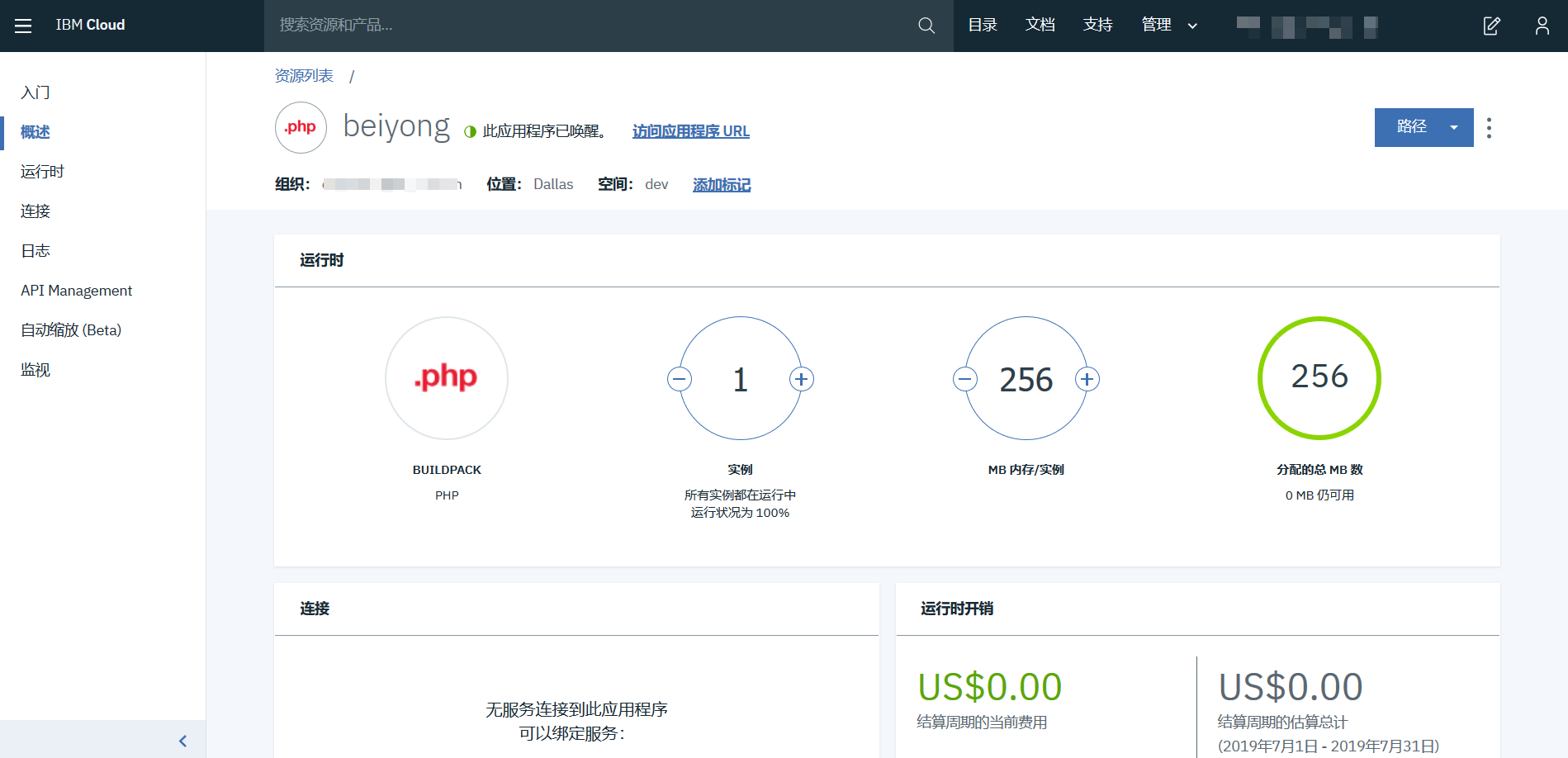This screenshot has height=758, width=1568.
Task: Expand the 路径 button dropdown arrow
Action: [1453, 127]
